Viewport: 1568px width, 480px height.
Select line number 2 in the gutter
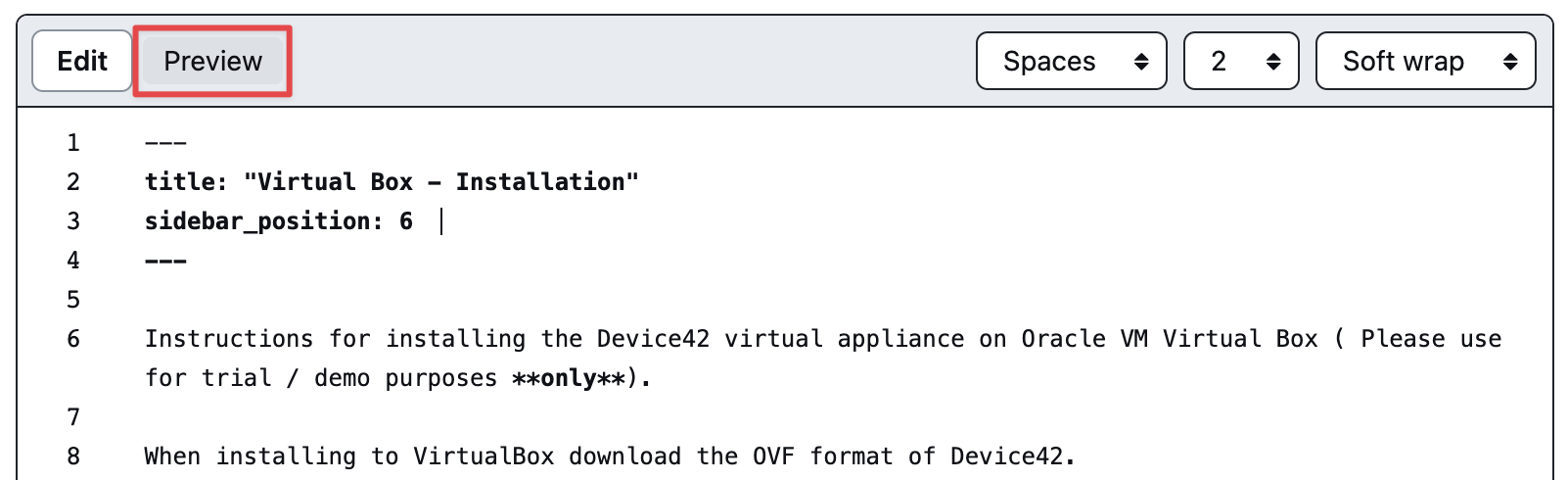pyautogui.click(x=73, y=182)
